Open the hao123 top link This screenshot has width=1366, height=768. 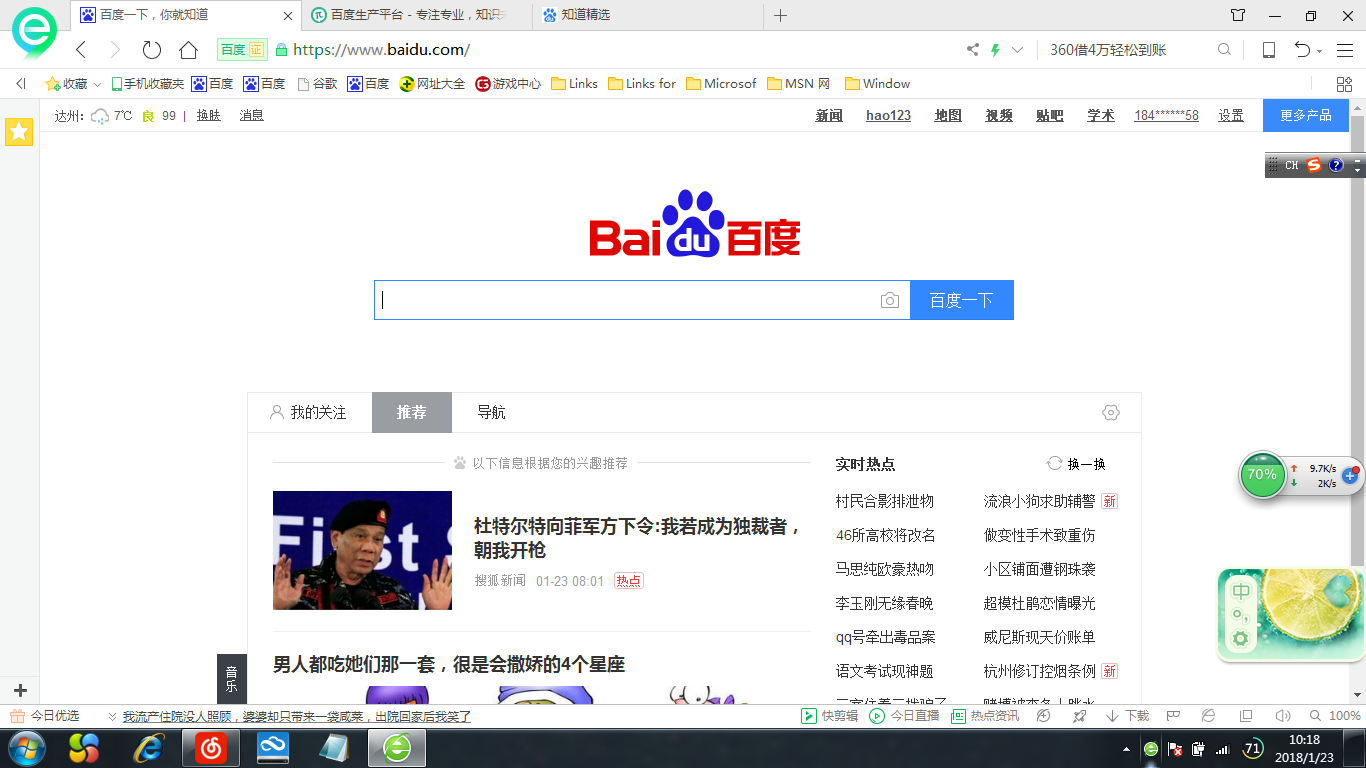[888, 115]
